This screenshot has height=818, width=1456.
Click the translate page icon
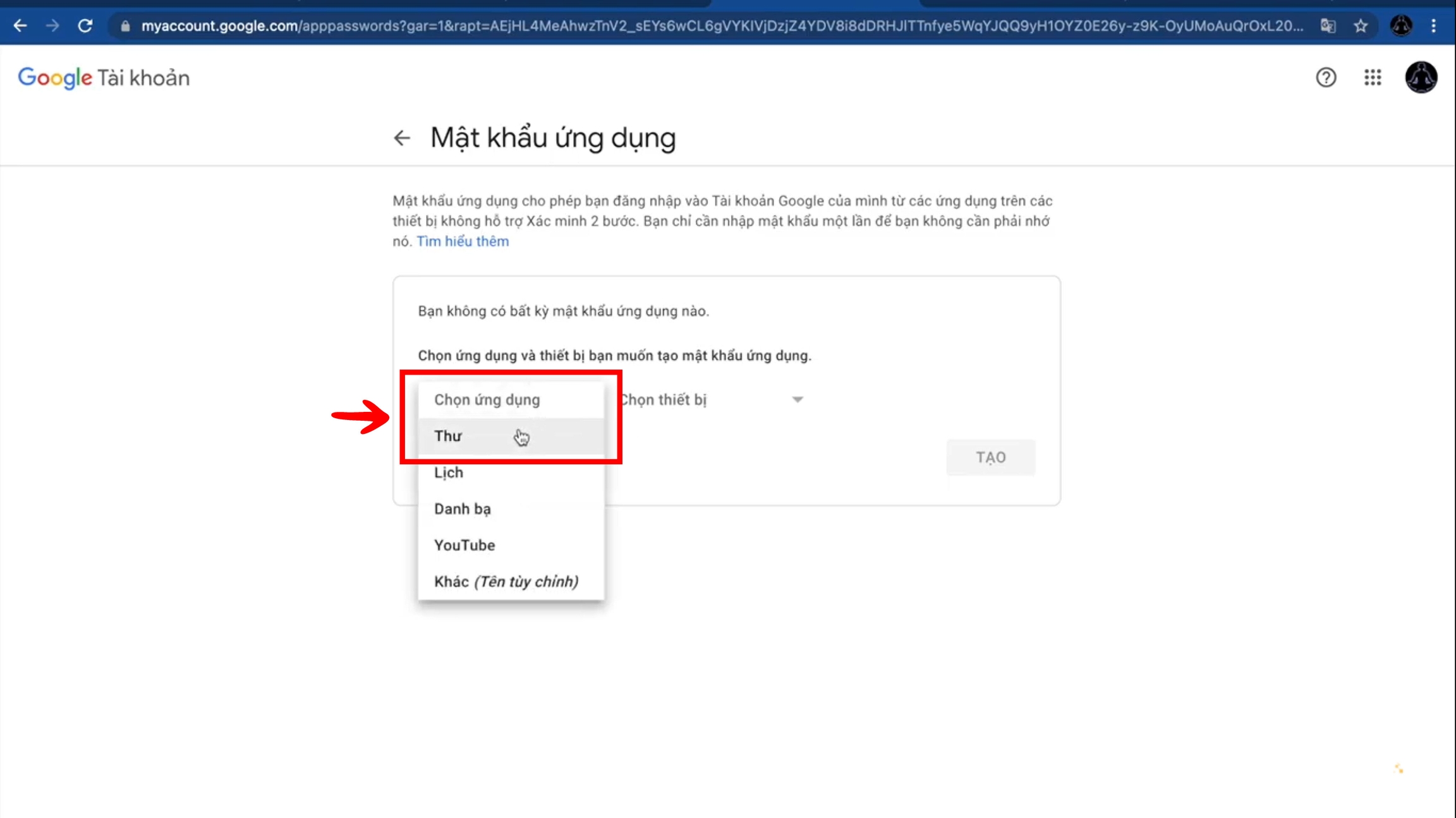click(x=1328, y=26)
